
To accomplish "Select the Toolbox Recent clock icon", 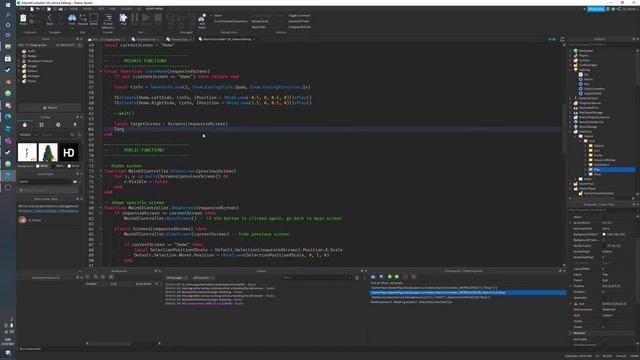I will point(58,124).
